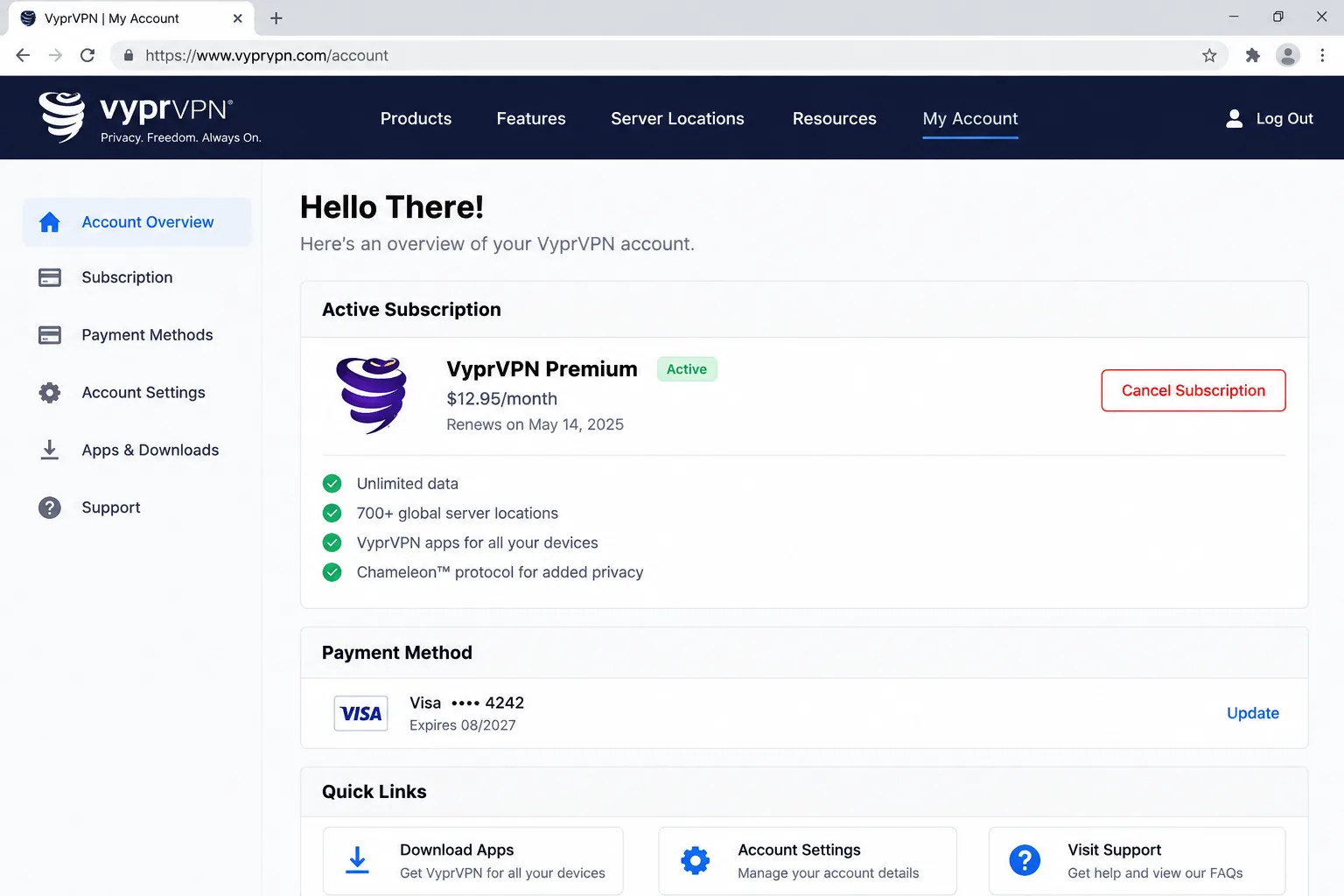Click the Download Apps blue arrow icon
This screenshot has width=1344, height=896.
(357, 860)
